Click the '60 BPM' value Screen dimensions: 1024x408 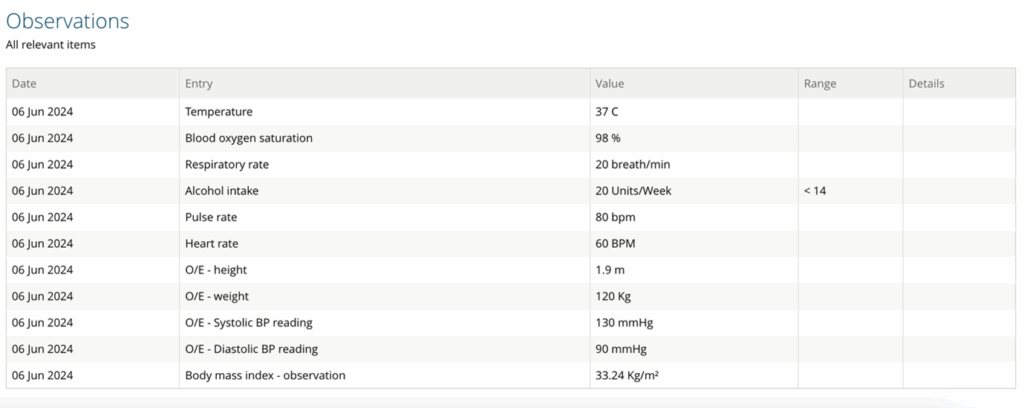(x=615, y=243)
